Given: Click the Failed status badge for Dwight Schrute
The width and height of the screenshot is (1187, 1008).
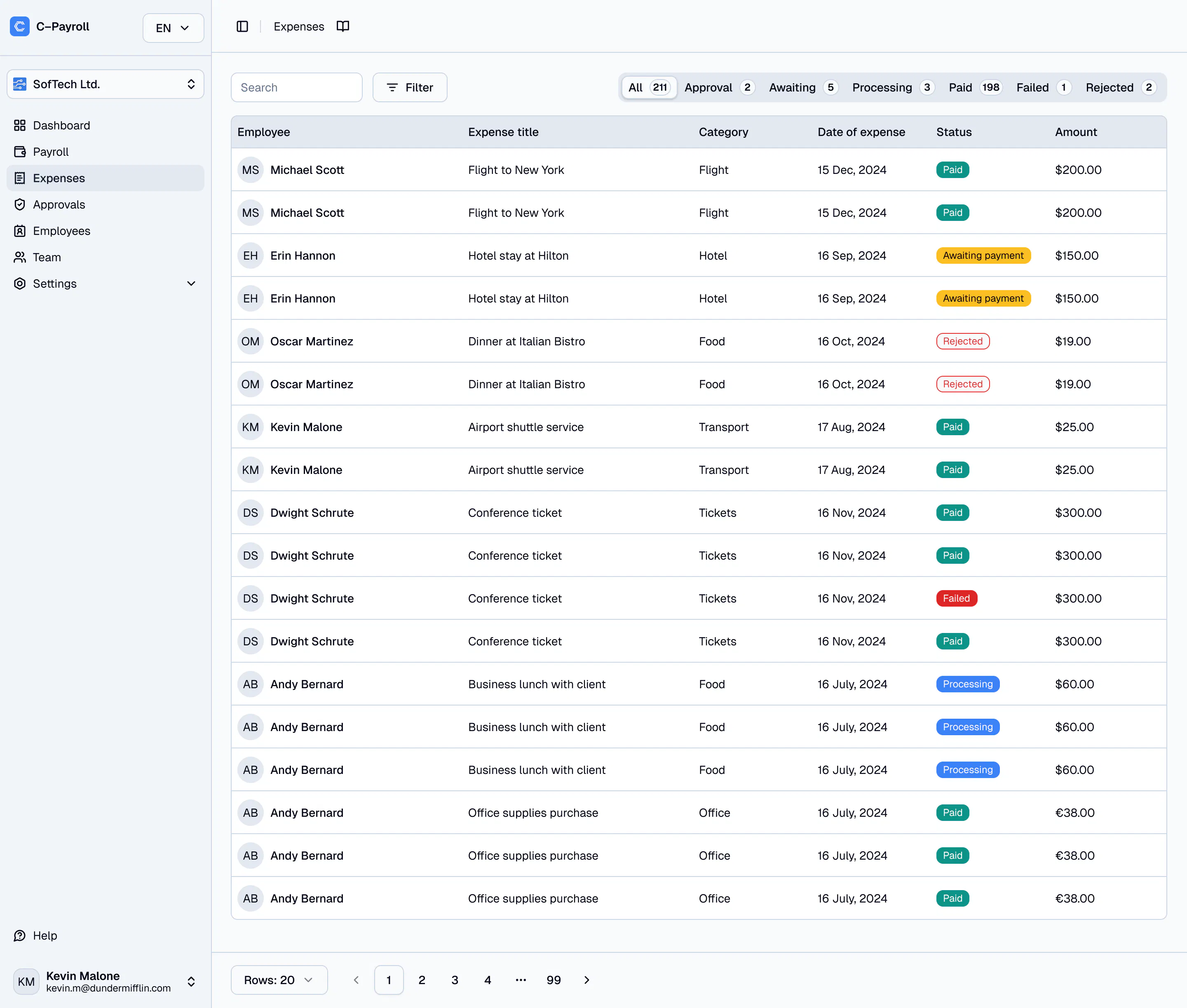Looking at the screenshot, I should point(956,598).
